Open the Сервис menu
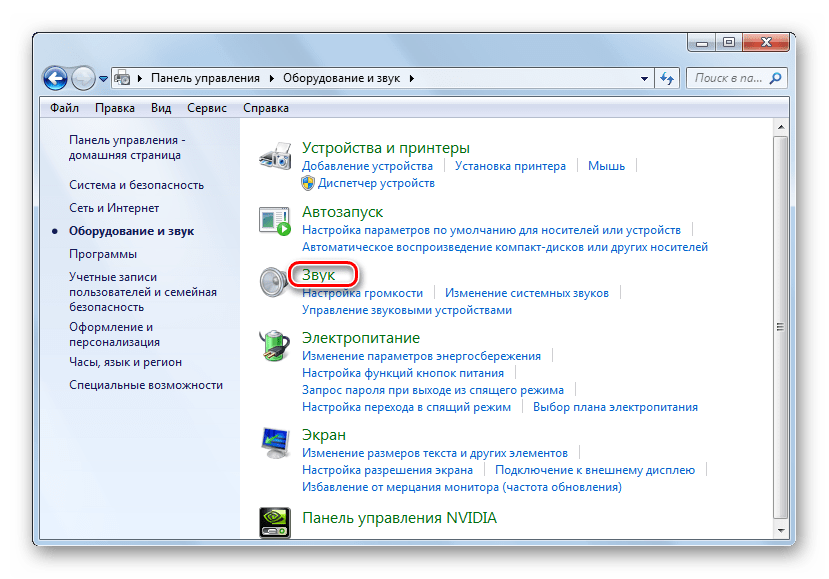Image resolution: width=829 pixels, height=579 pixels. [206, 108]
